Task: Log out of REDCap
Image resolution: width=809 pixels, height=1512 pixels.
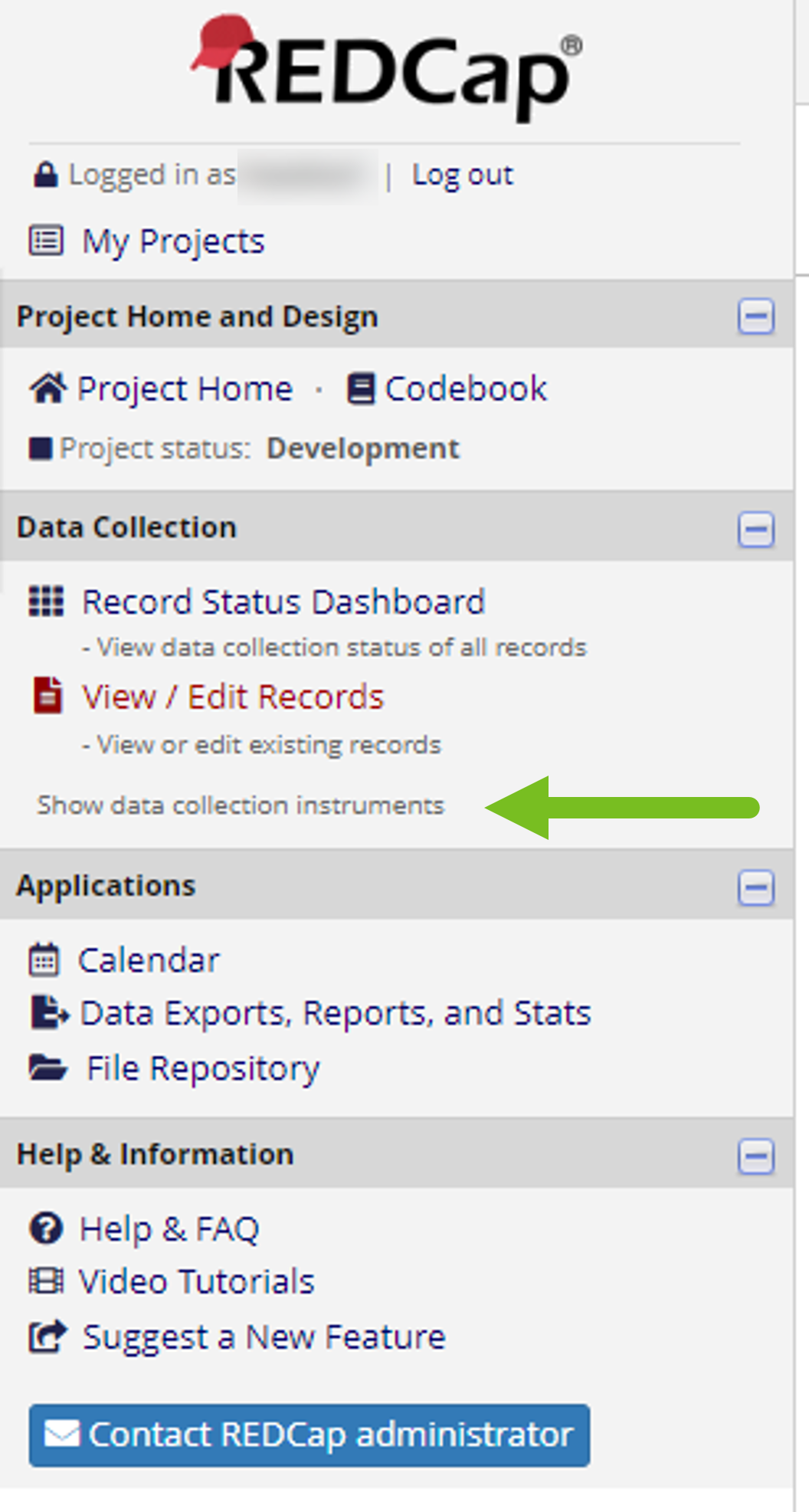Action: tap(463, 175)
